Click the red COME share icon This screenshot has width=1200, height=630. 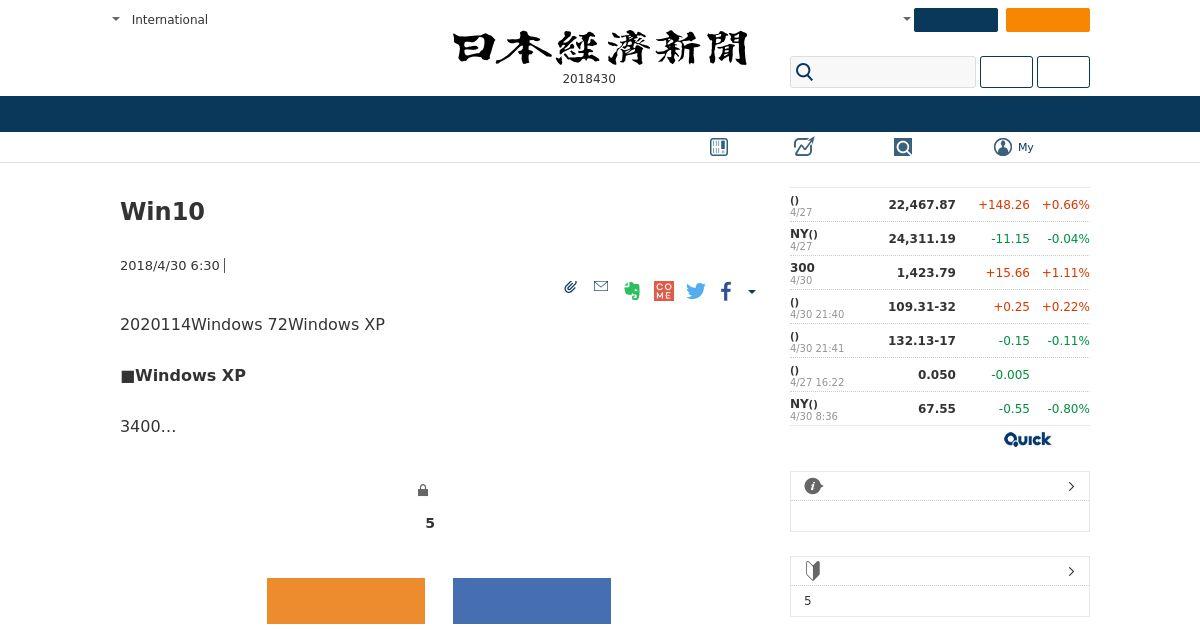coord(664,291)
